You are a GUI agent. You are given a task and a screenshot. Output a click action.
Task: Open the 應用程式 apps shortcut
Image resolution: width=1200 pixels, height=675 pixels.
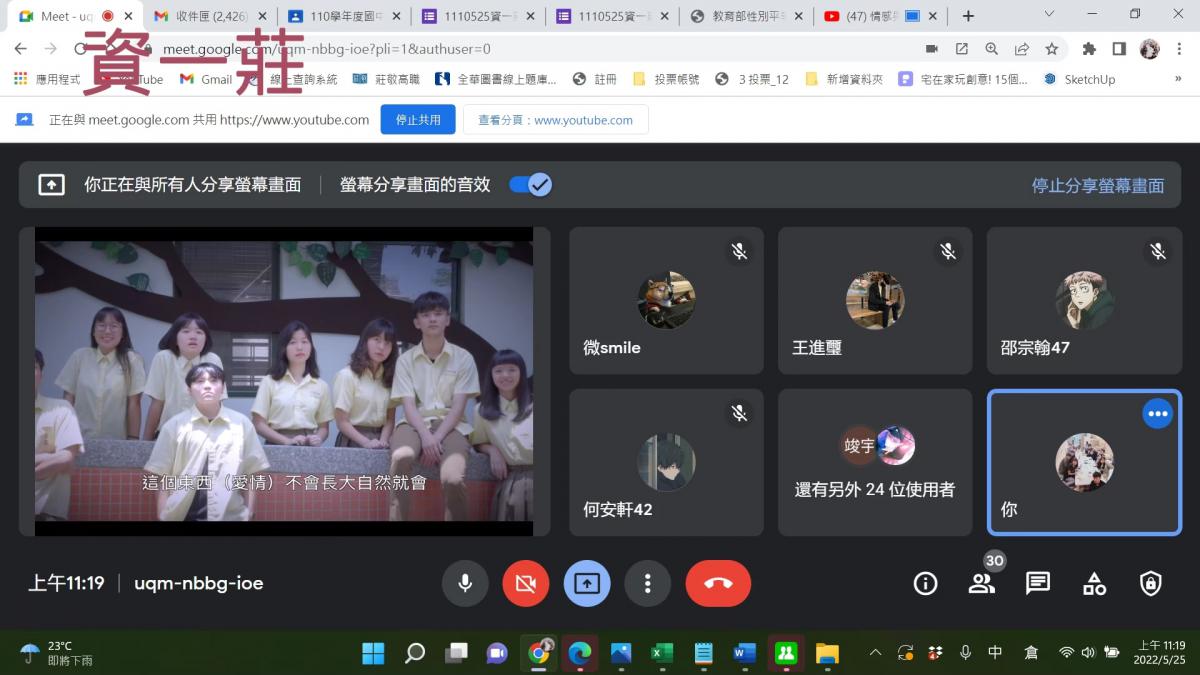point(46,79)
